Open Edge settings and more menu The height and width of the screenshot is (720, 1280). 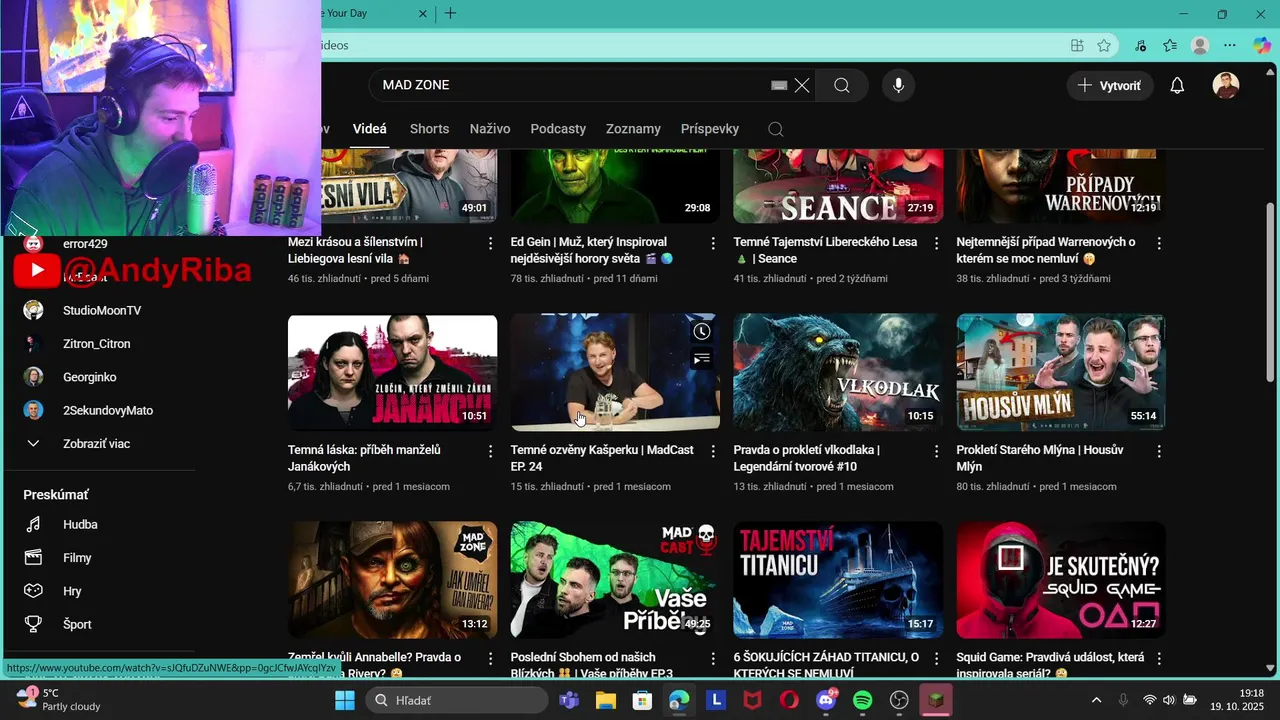click(1230, 45)
